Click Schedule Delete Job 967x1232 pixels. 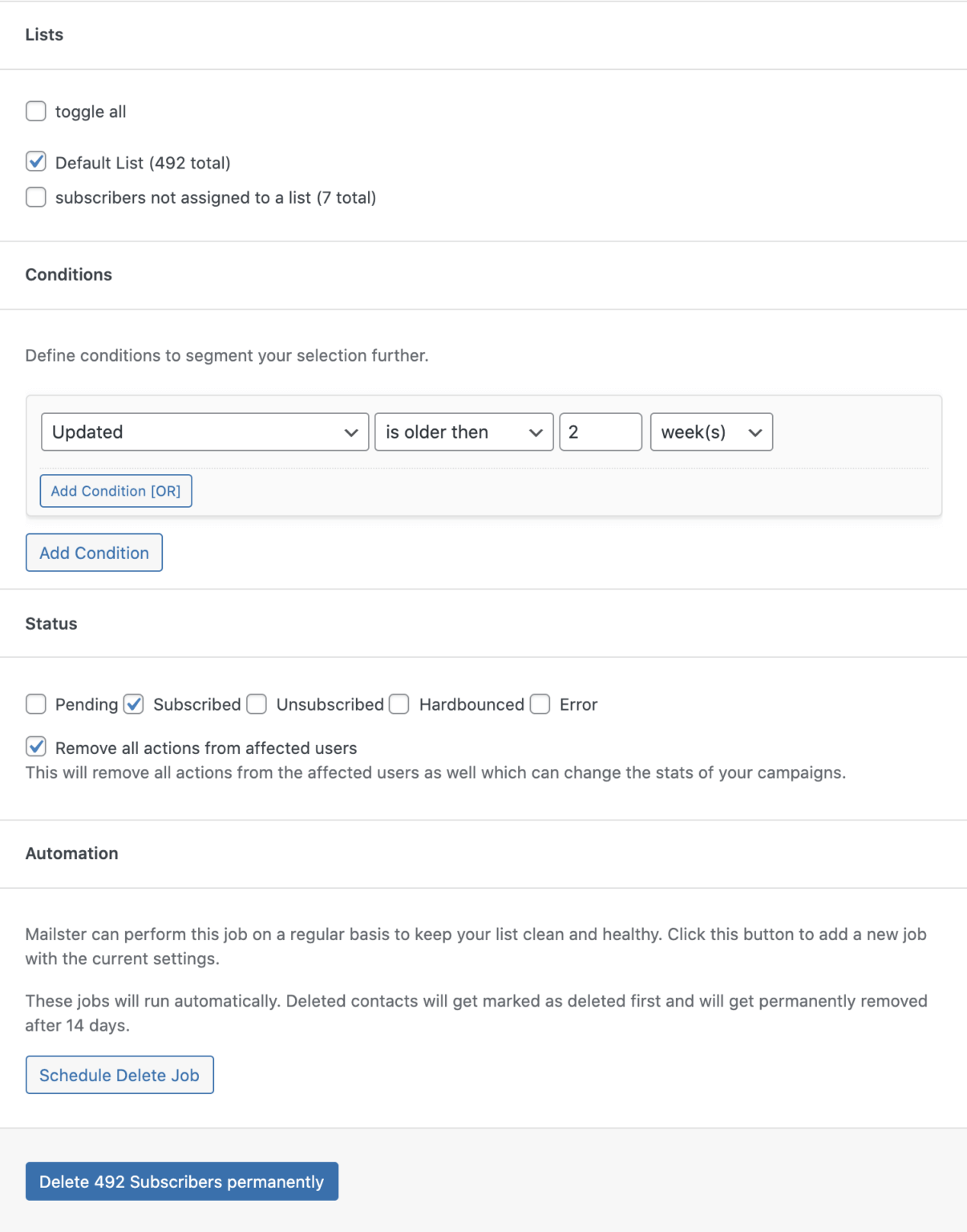click(119, 1075)
